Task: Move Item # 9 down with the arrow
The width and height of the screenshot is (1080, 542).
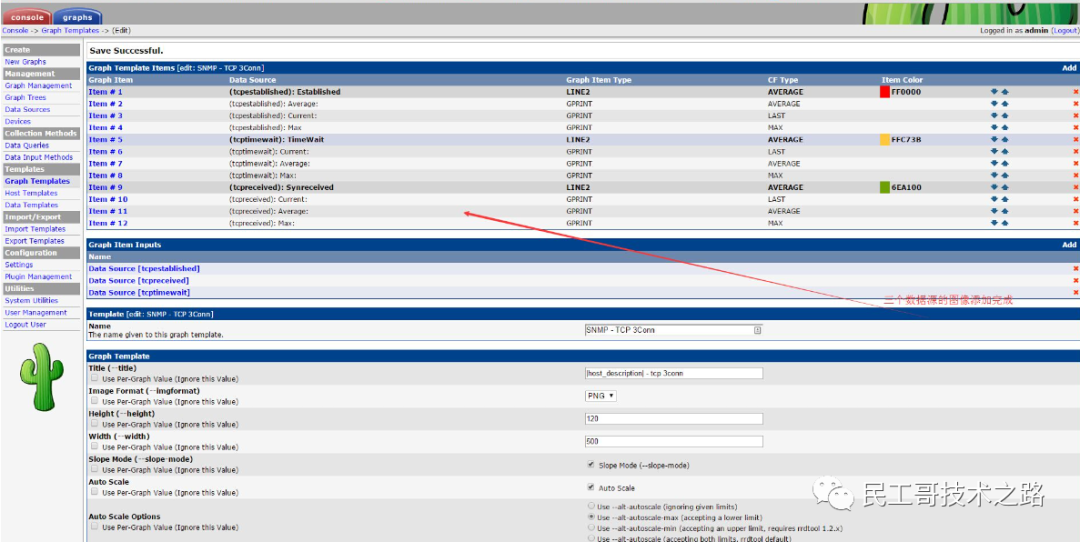Action: tap(994, 187)
